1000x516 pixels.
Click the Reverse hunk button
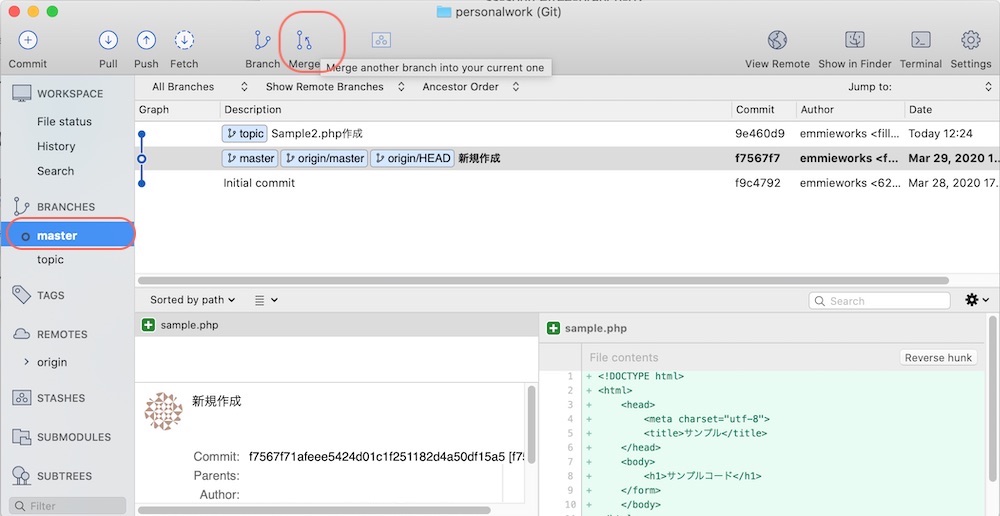938,357
